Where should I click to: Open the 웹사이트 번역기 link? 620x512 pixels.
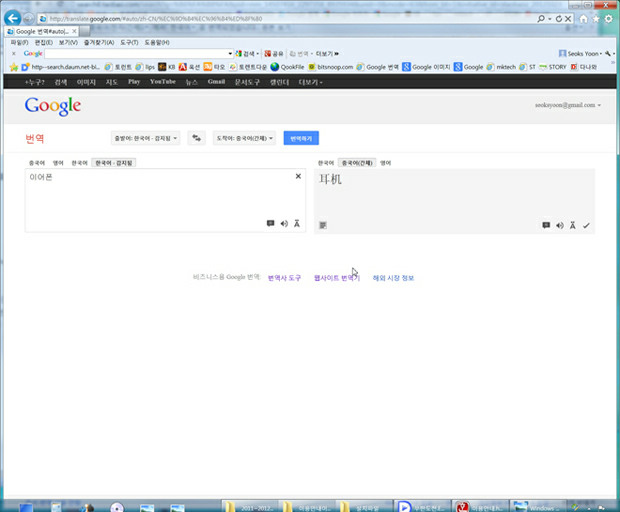[337, 278]
